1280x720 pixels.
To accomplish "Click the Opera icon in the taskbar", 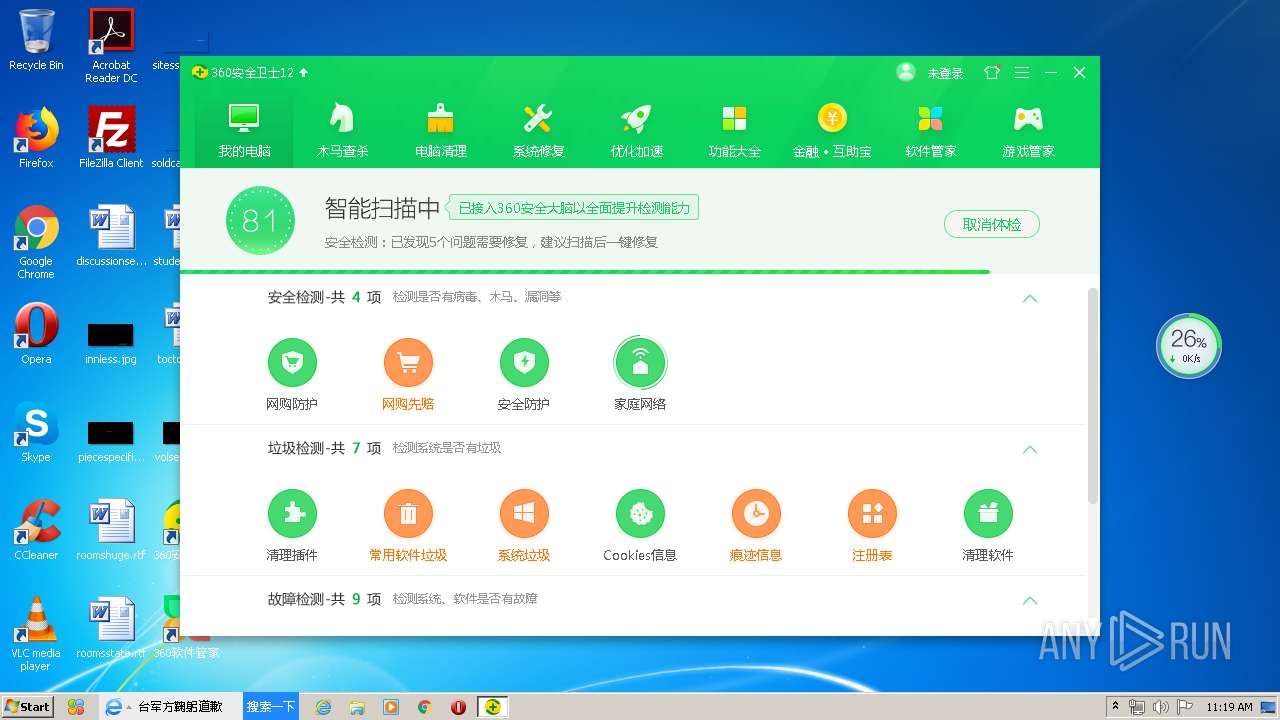I will pos(458,707).
